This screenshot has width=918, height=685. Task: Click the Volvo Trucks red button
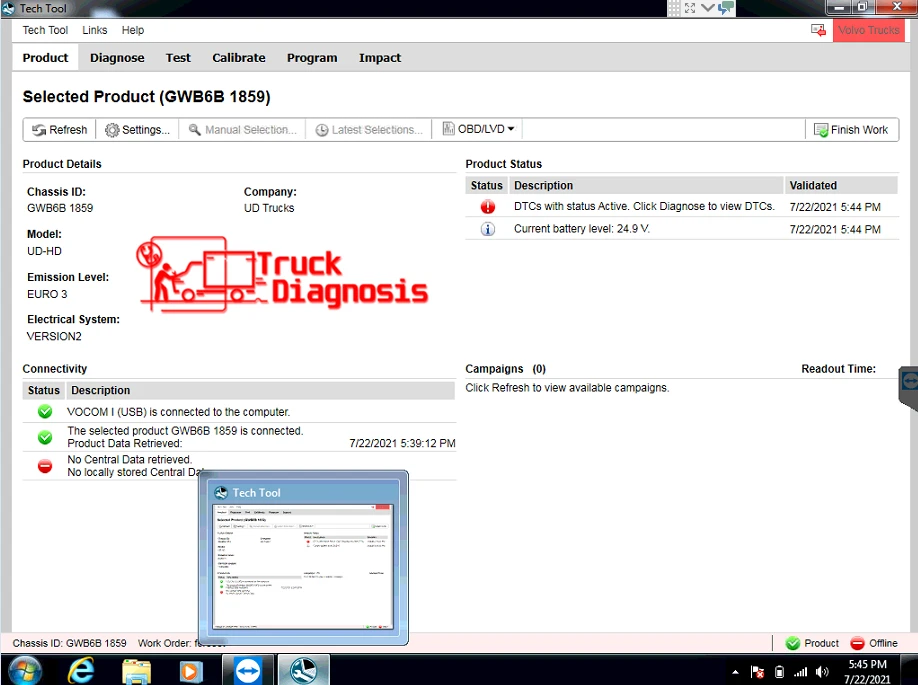pyautogui.click(x=868, y=30)
